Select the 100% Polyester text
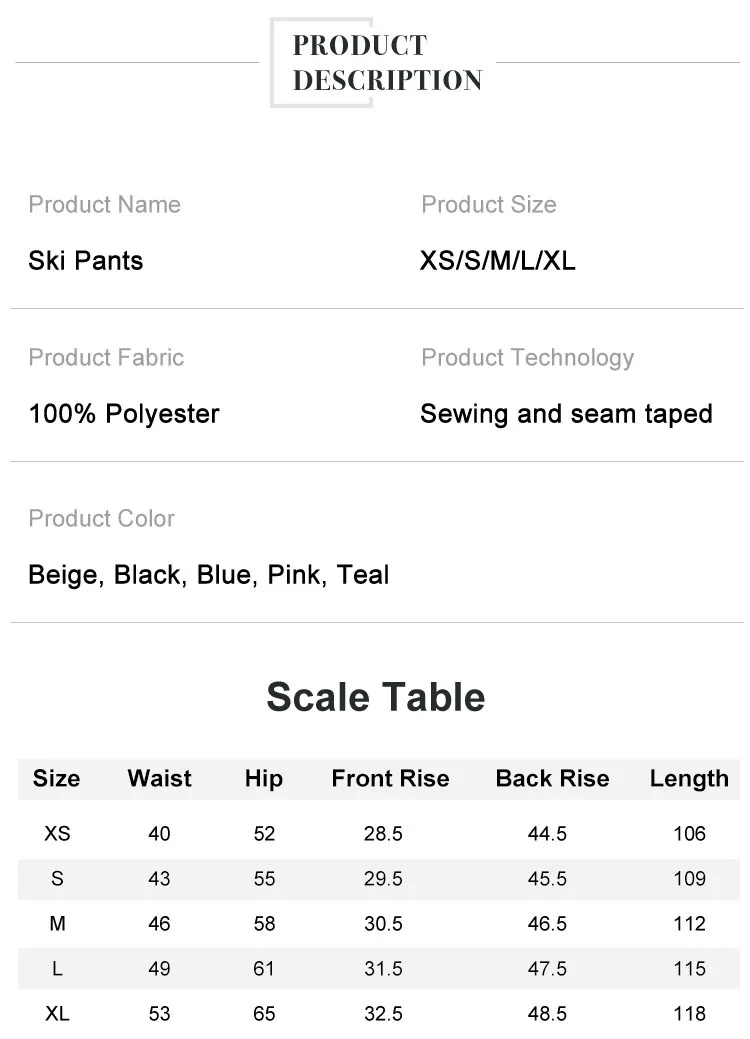Viewport: 750px width, 1039px height. 123,414
